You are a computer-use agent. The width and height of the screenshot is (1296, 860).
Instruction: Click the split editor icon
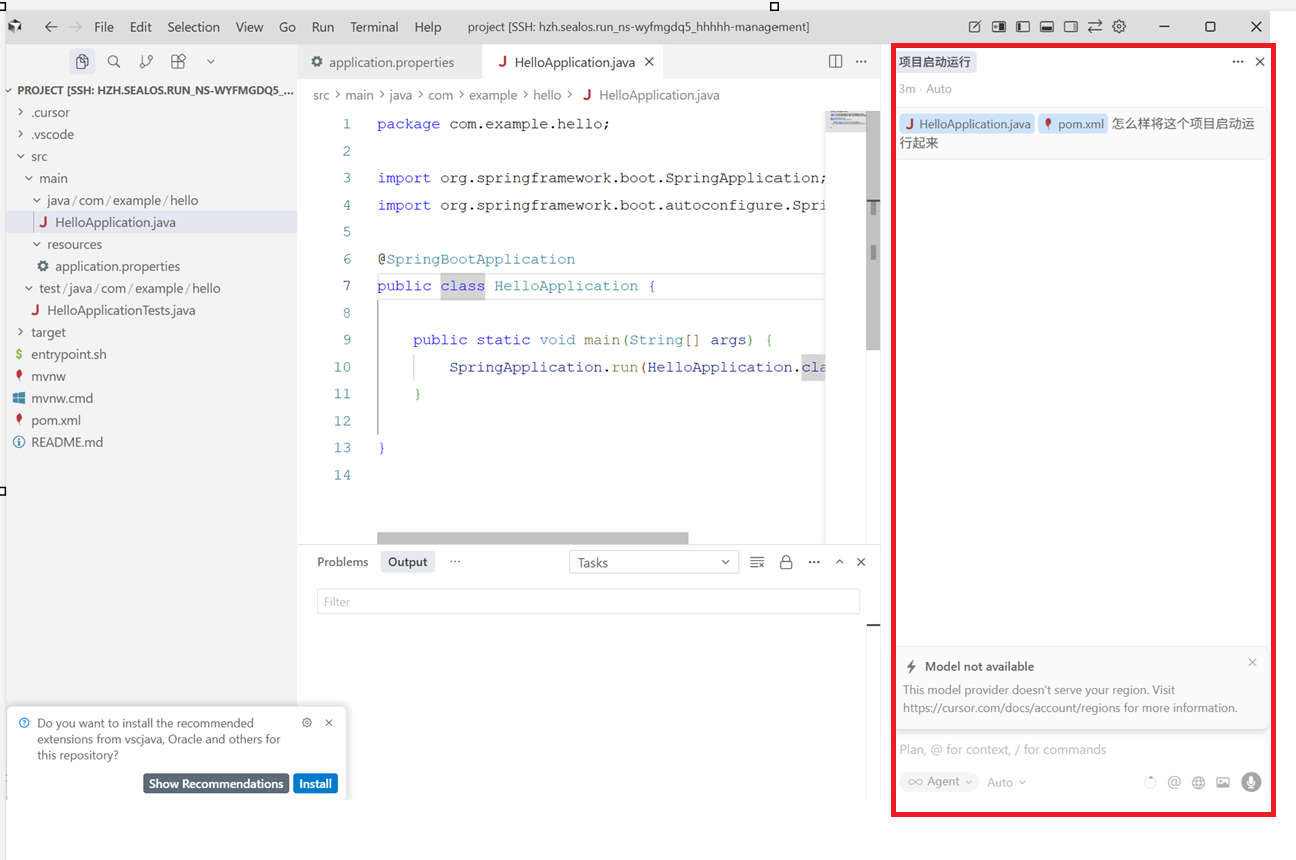coord(836,62)
